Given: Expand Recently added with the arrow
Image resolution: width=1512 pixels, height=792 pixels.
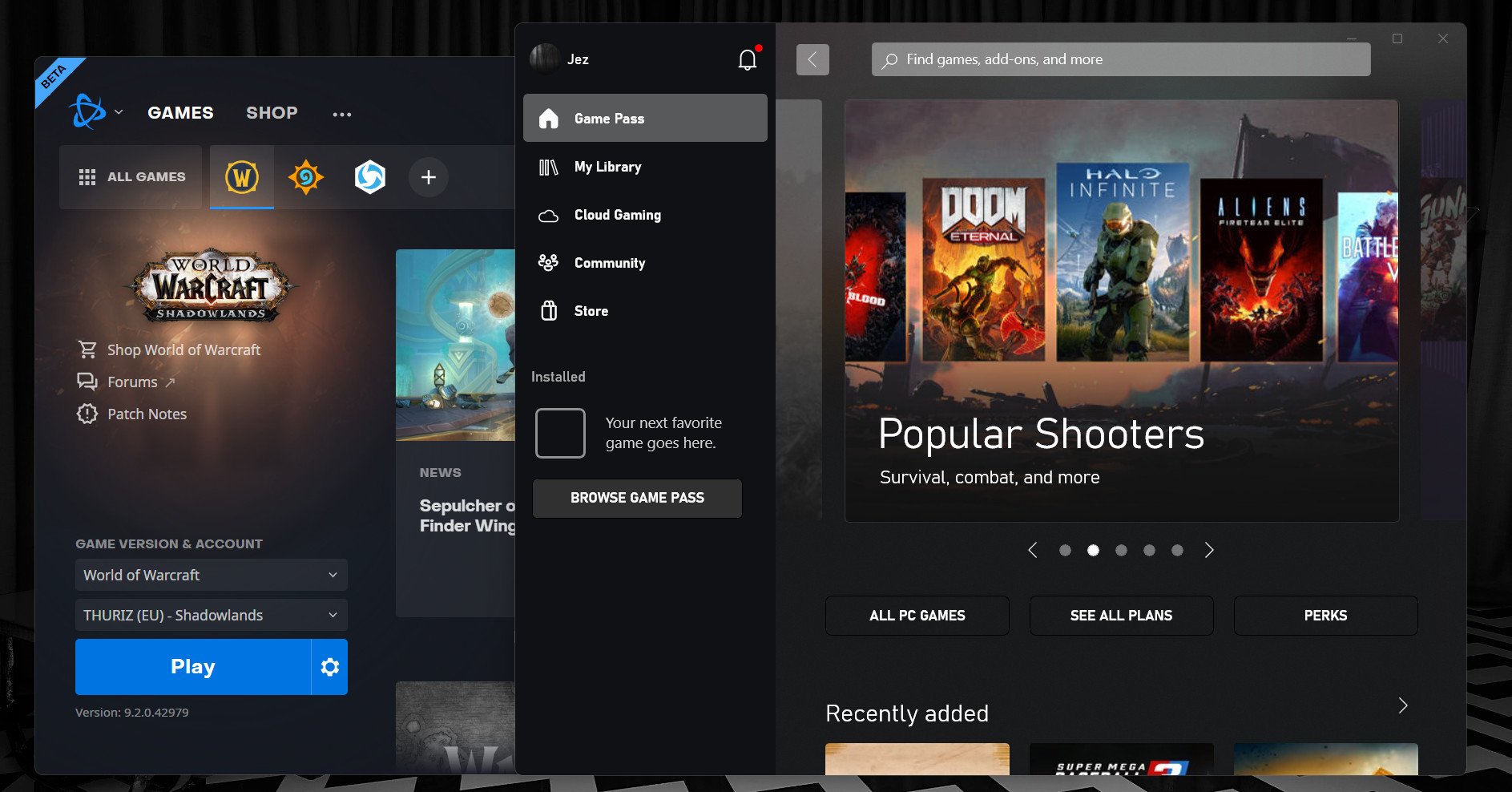Looking at the screenshot, I should (x=1403, y=705).
